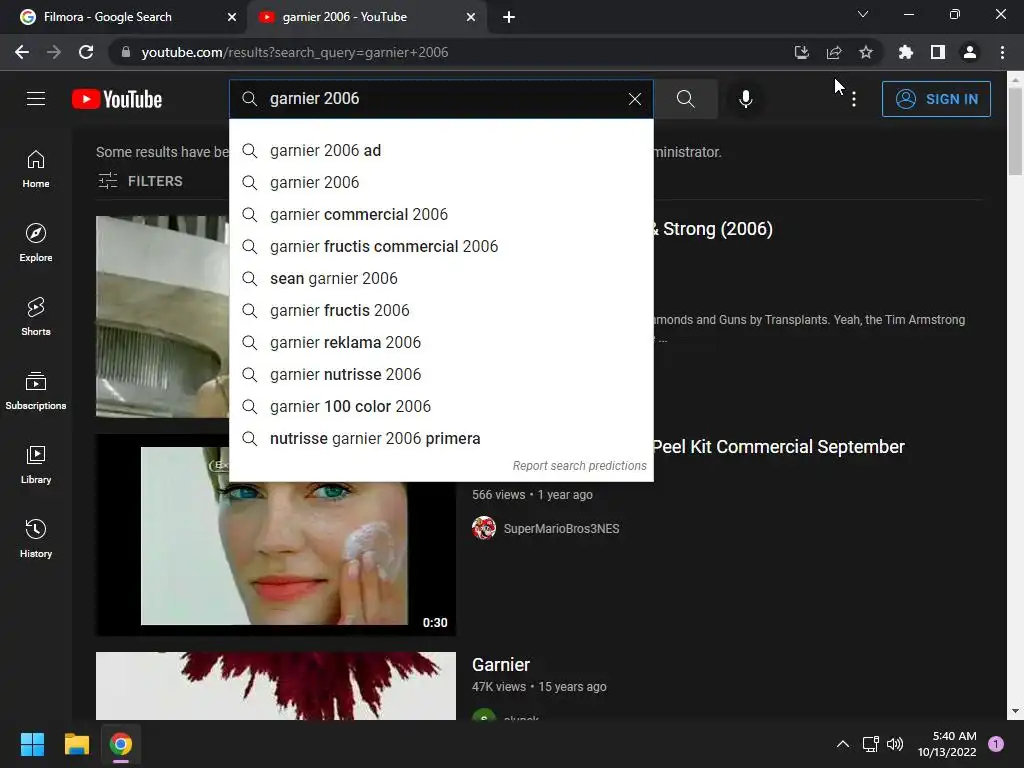This screenshot has width=1024, height=768.
Task: Open the 'Garnier' video title link
Action: coord(501,665)
